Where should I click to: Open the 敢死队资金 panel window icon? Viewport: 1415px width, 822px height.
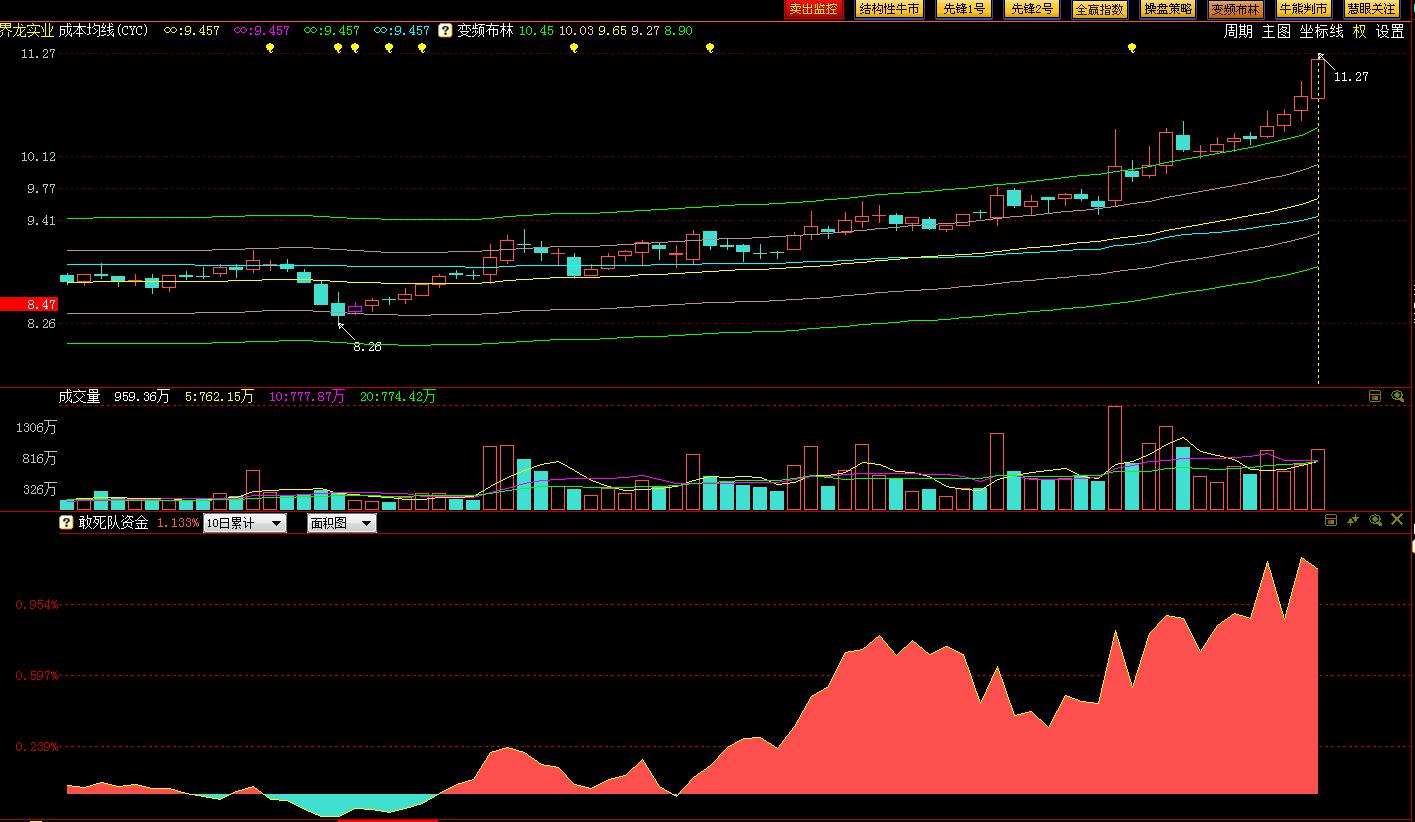click(x=1331, y=520)
